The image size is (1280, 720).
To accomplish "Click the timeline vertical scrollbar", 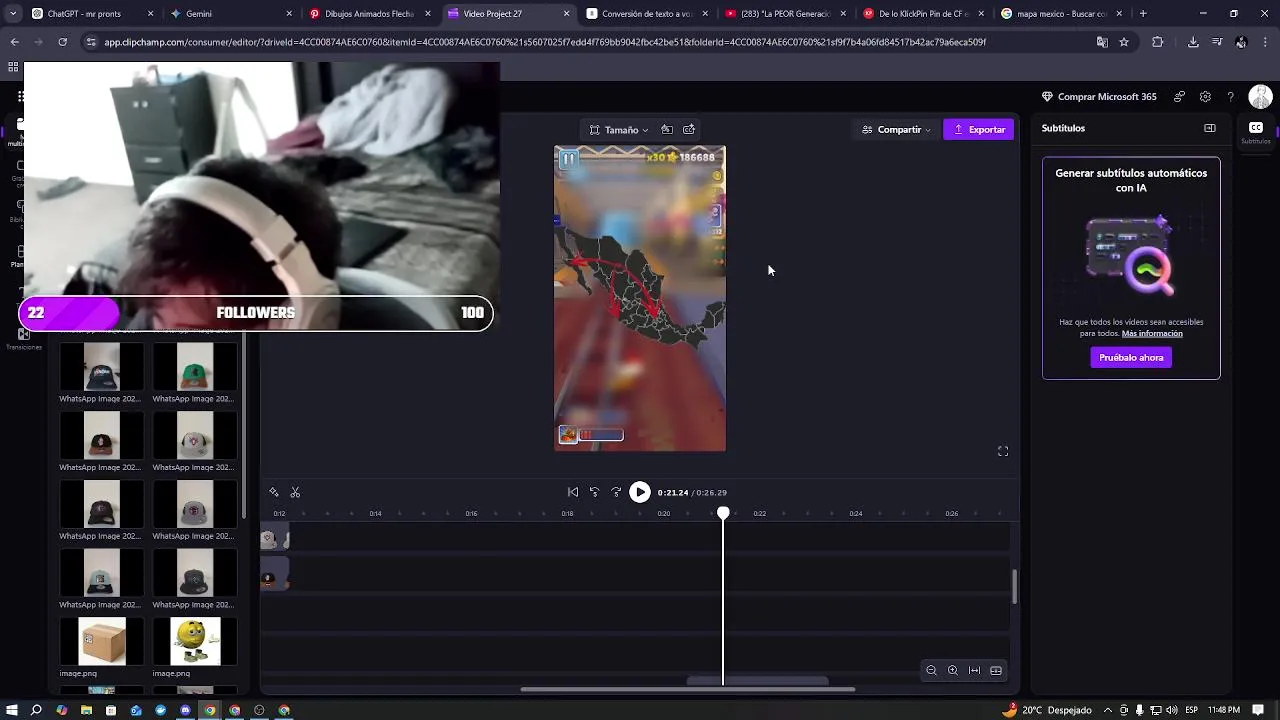I will coord(1014,586).
